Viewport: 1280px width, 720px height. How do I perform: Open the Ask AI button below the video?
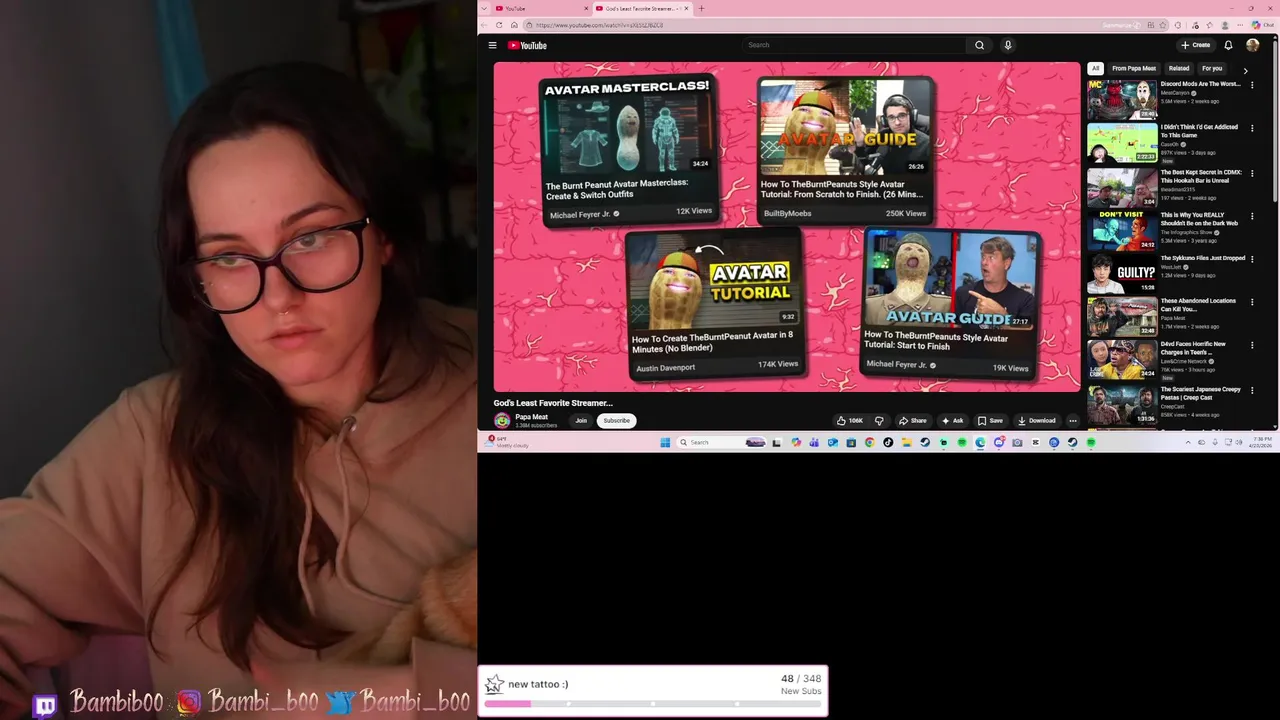coord(952,421)
